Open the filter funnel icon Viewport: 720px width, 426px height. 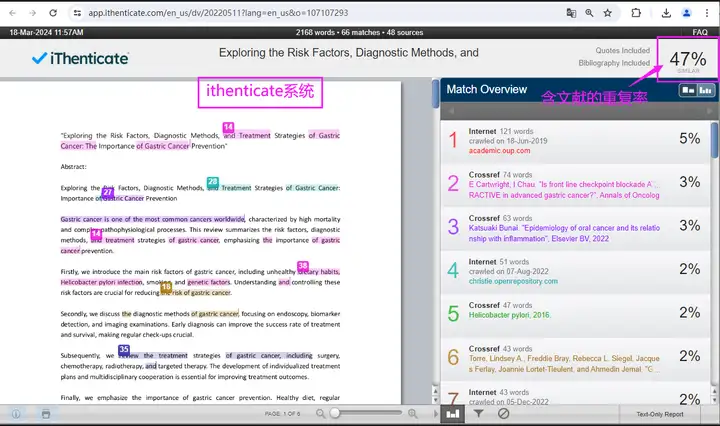(478, 414)
